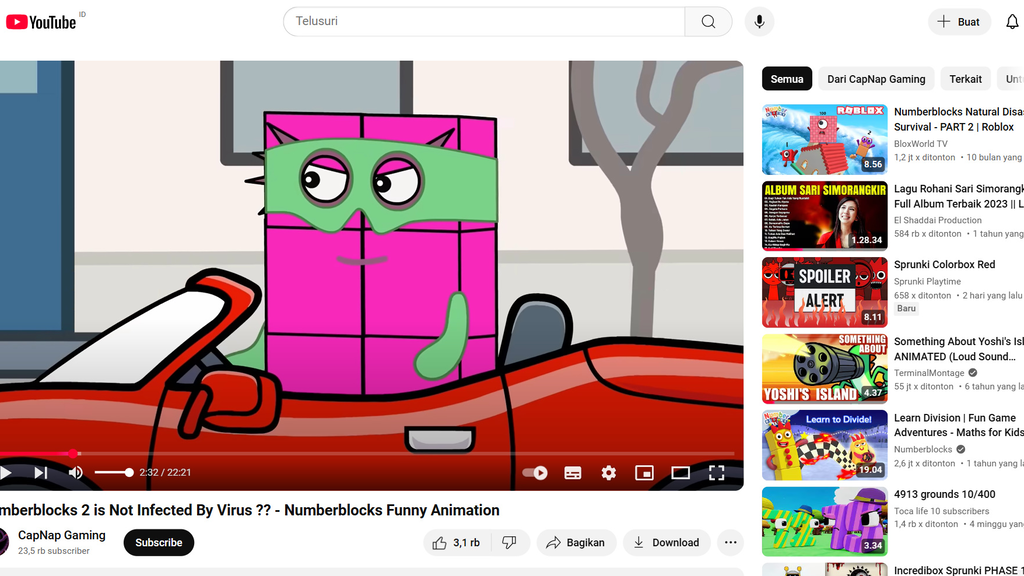The height and width of the screenshot is (576, 1024).
Task: Open BloxWorld TV channel
Action: pos(920,144)
